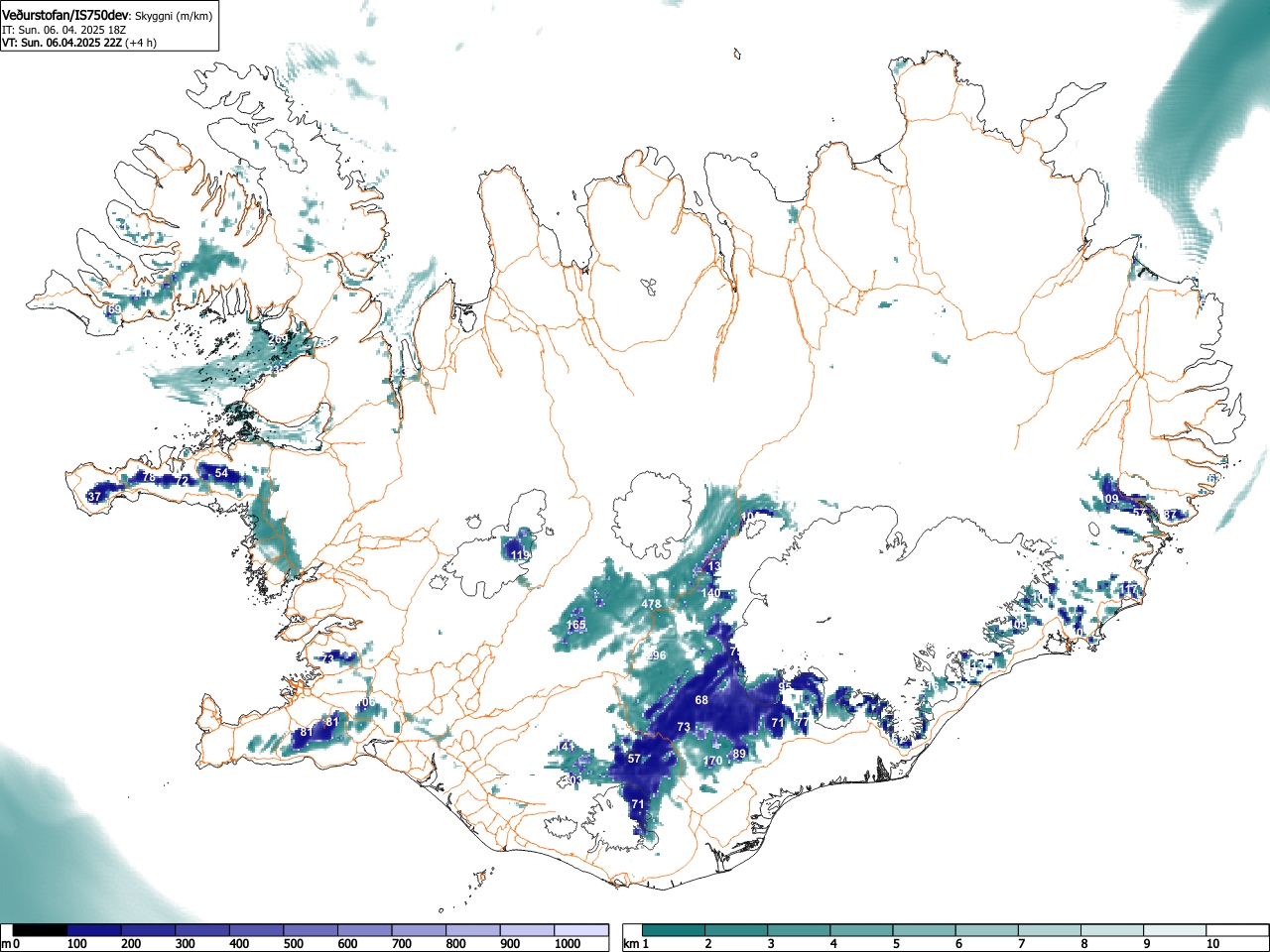Click the '6' km legend tick label
The width and height of the screenshot is (1270, 952).
pyautogui.click(x=958, y=944)
